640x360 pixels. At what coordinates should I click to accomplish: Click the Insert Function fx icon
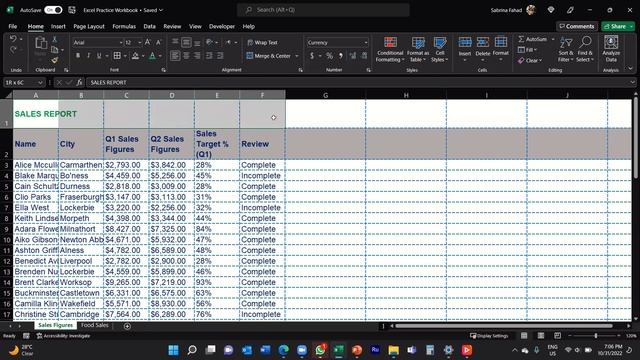pyautogui.click(x=80, y=82)
